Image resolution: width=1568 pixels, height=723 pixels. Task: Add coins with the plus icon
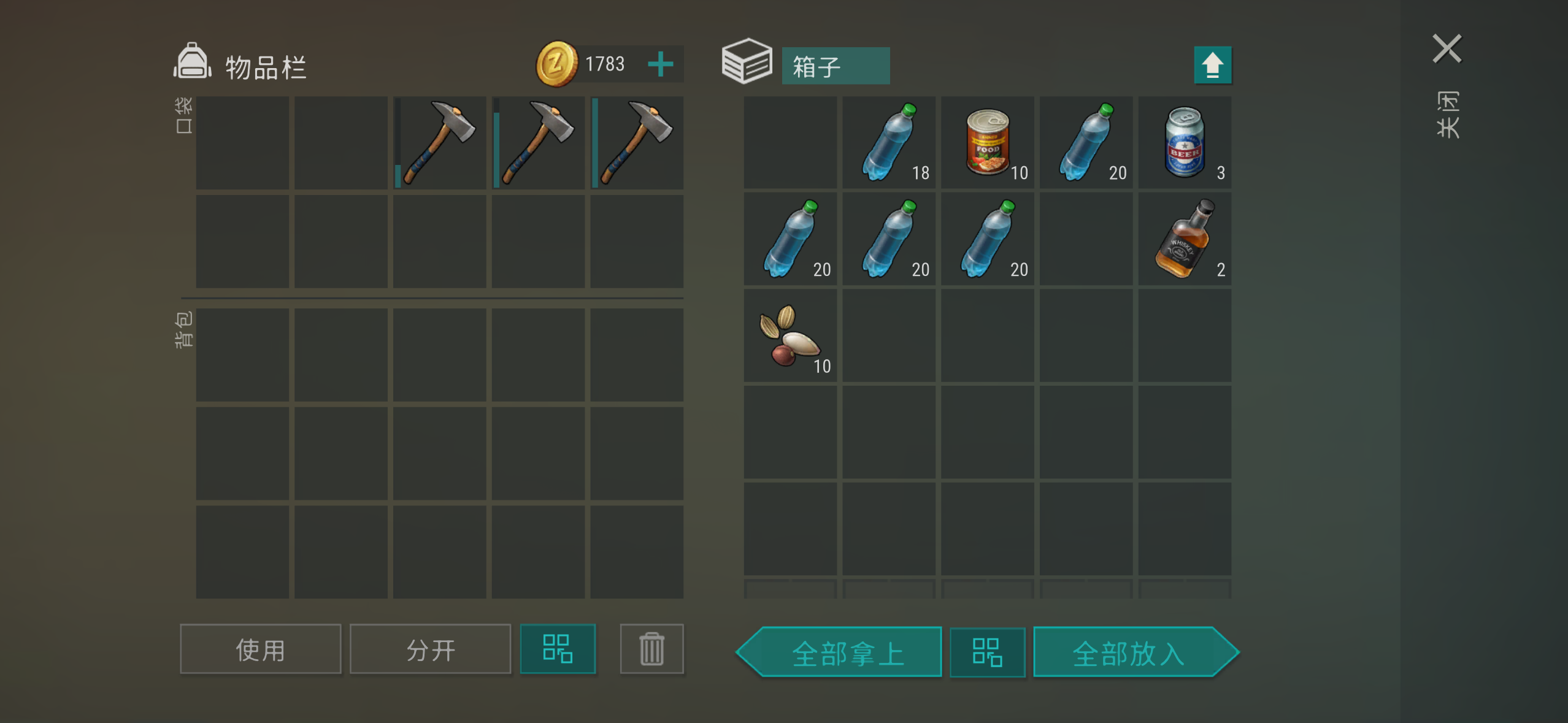(661, 64)
